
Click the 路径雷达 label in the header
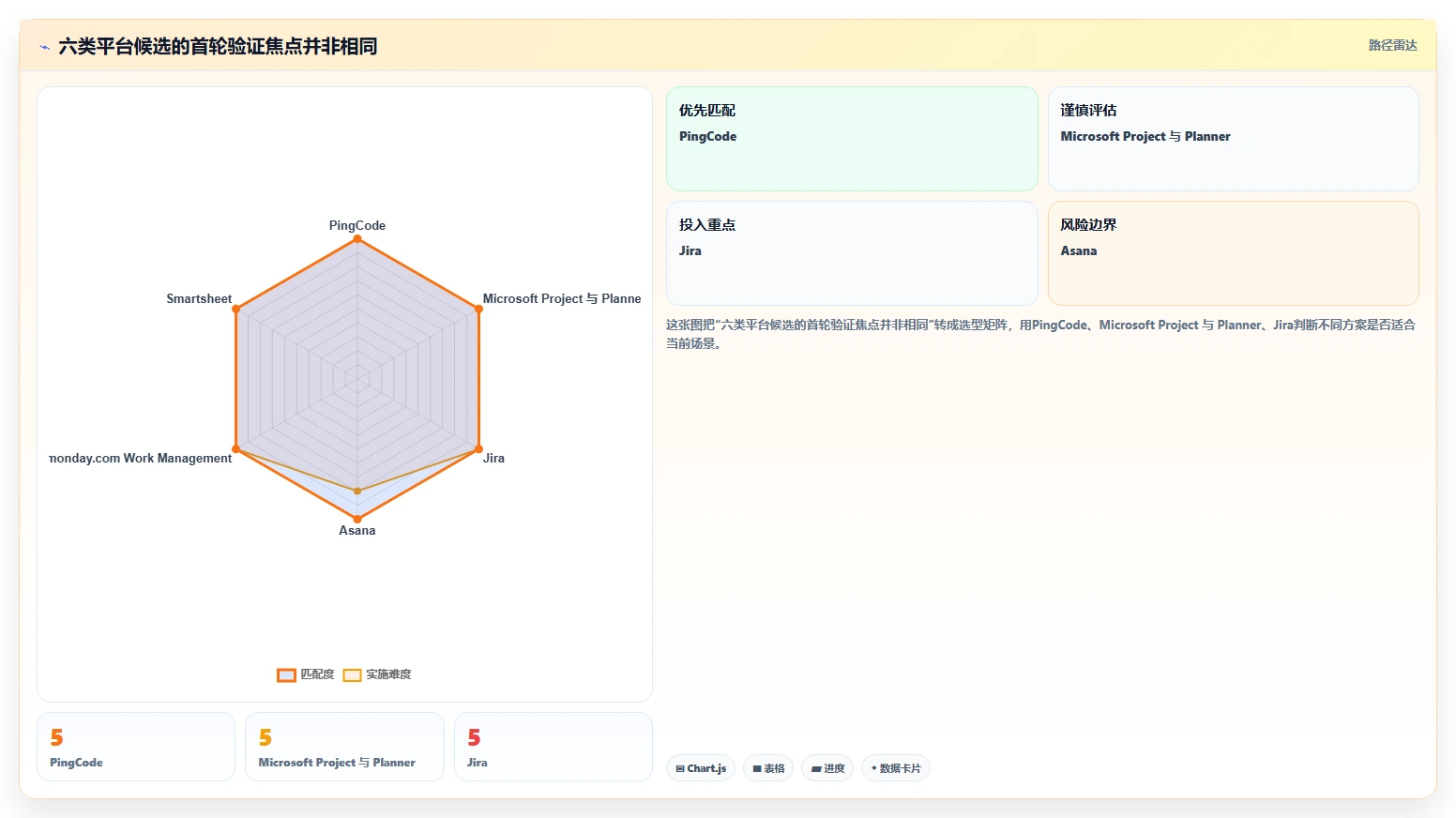(x=1392, y=45)
